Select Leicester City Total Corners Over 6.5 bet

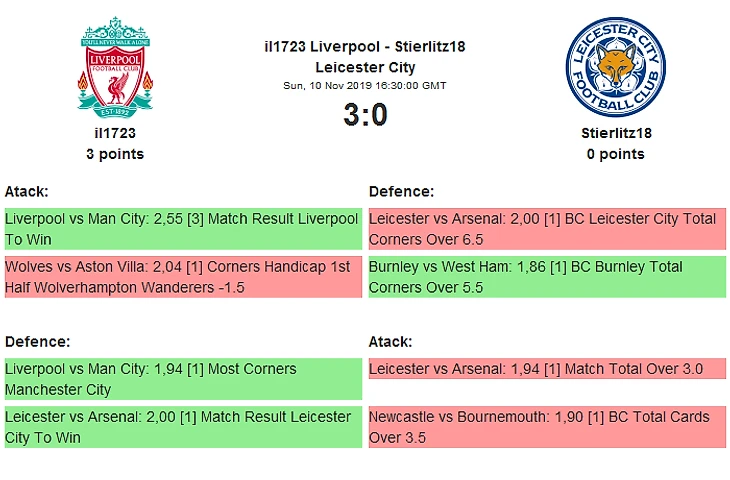pos(546,229)
